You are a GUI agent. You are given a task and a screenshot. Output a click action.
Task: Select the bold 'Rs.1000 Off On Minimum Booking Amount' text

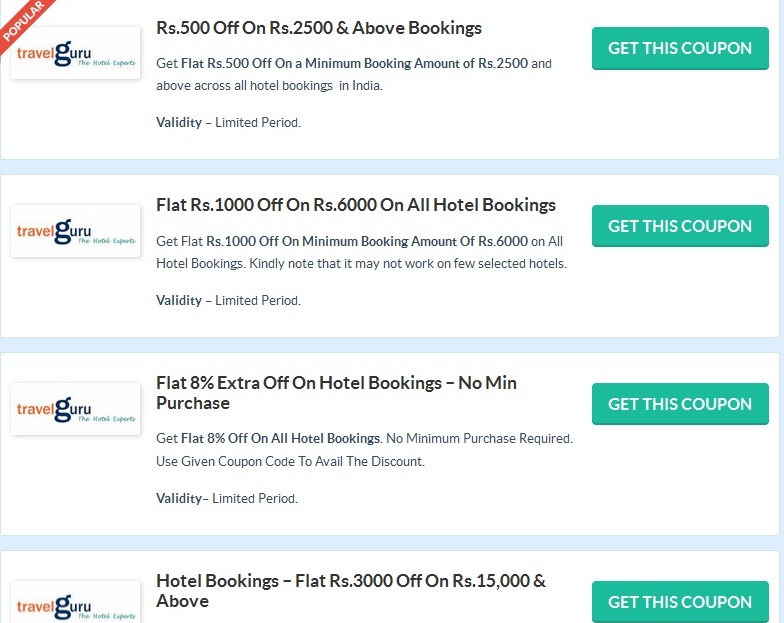pyautogui.click(x=367, y=242)
